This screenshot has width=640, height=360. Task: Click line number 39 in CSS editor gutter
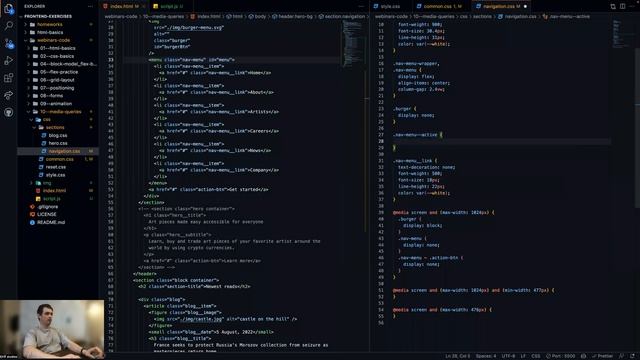coord(380,213)
